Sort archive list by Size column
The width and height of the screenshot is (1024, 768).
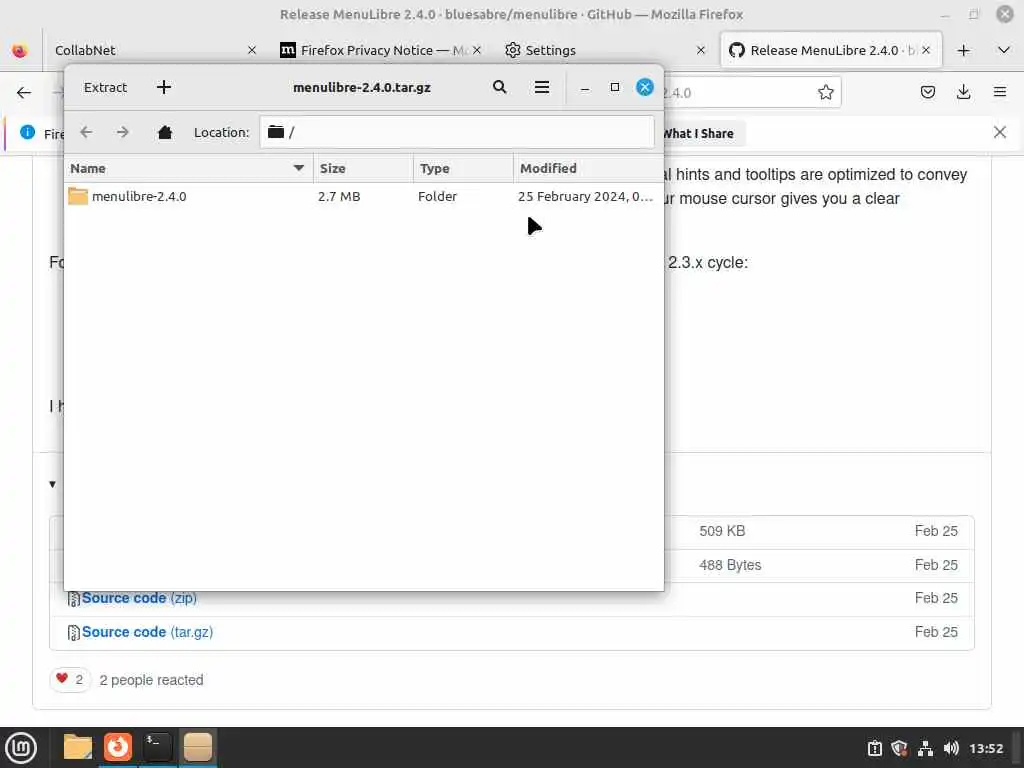tap(363, 168)
